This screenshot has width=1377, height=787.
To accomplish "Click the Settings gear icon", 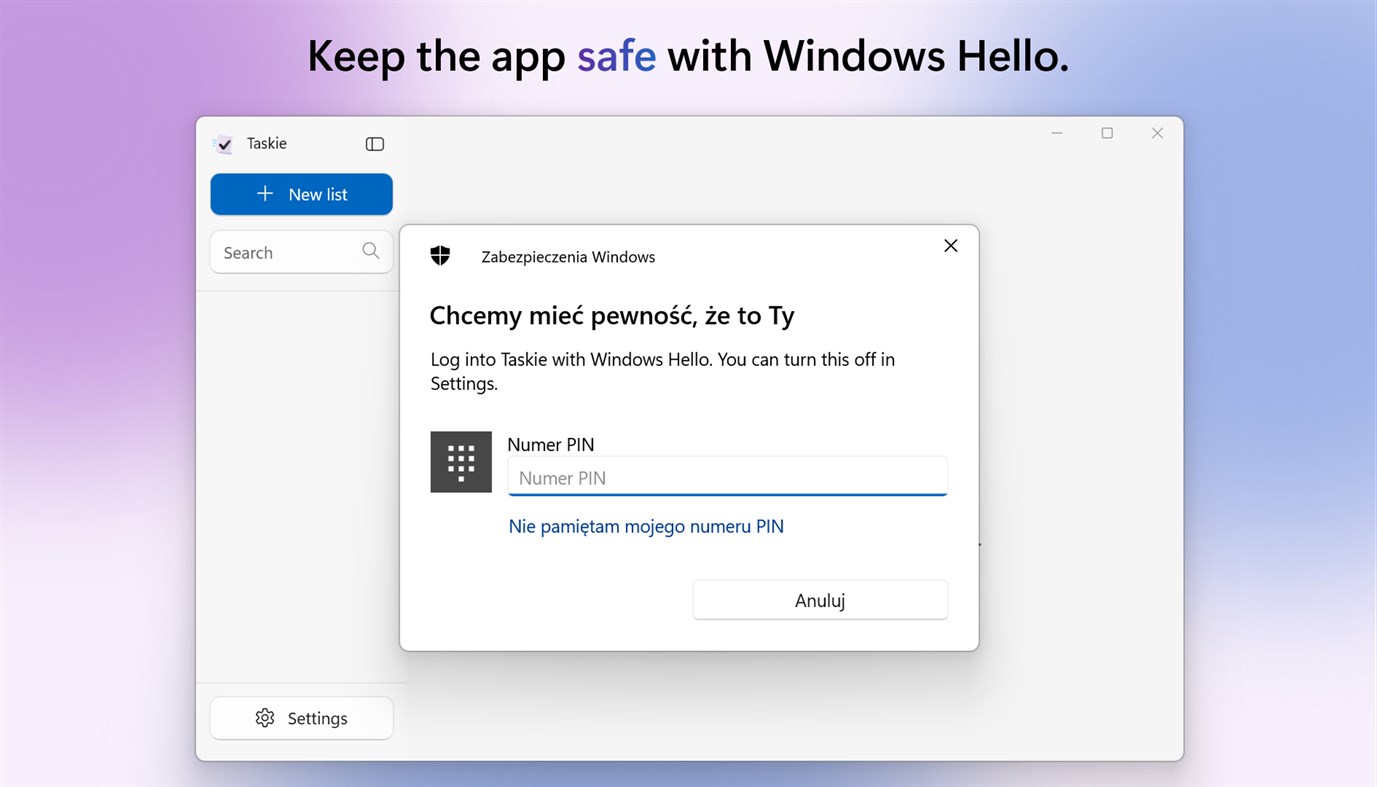I will (x=264, y=718).
